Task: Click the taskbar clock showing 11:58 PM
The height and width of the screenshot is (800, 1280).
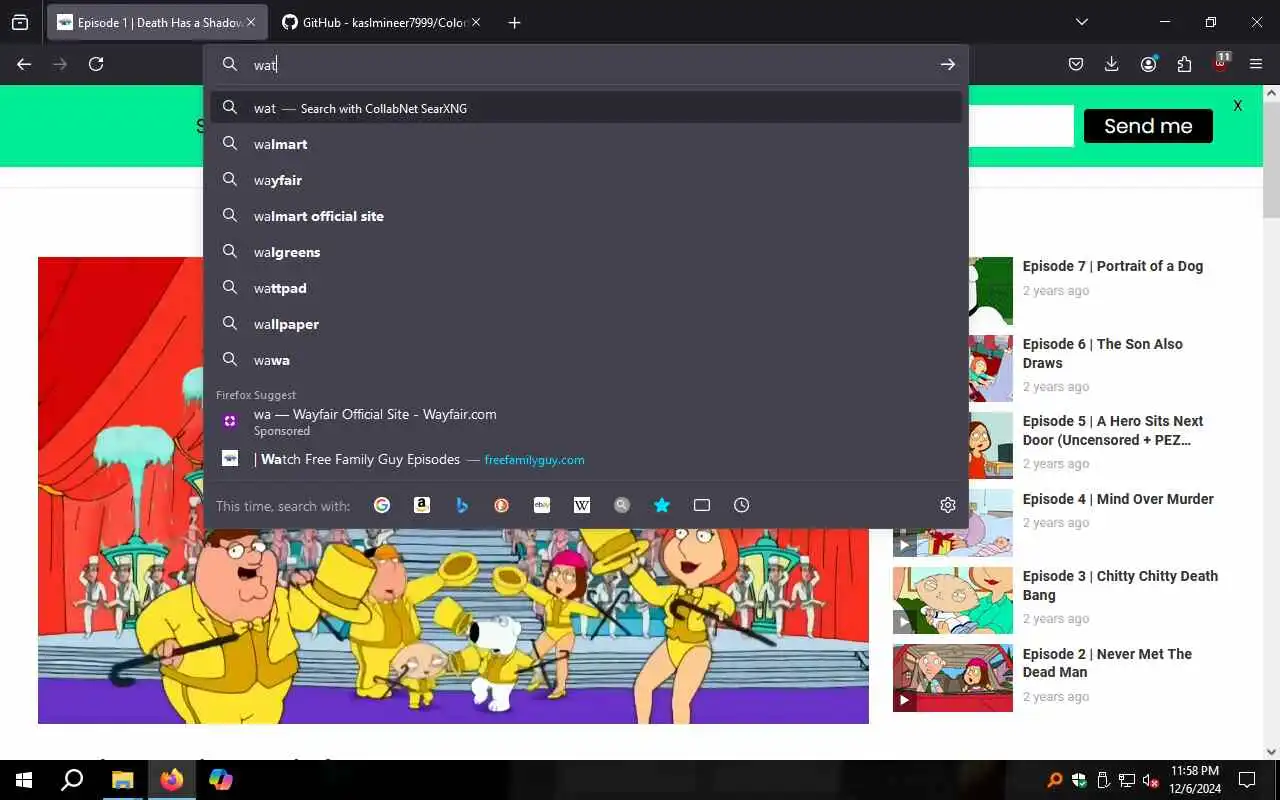Action: click(x=1194, y=780)
